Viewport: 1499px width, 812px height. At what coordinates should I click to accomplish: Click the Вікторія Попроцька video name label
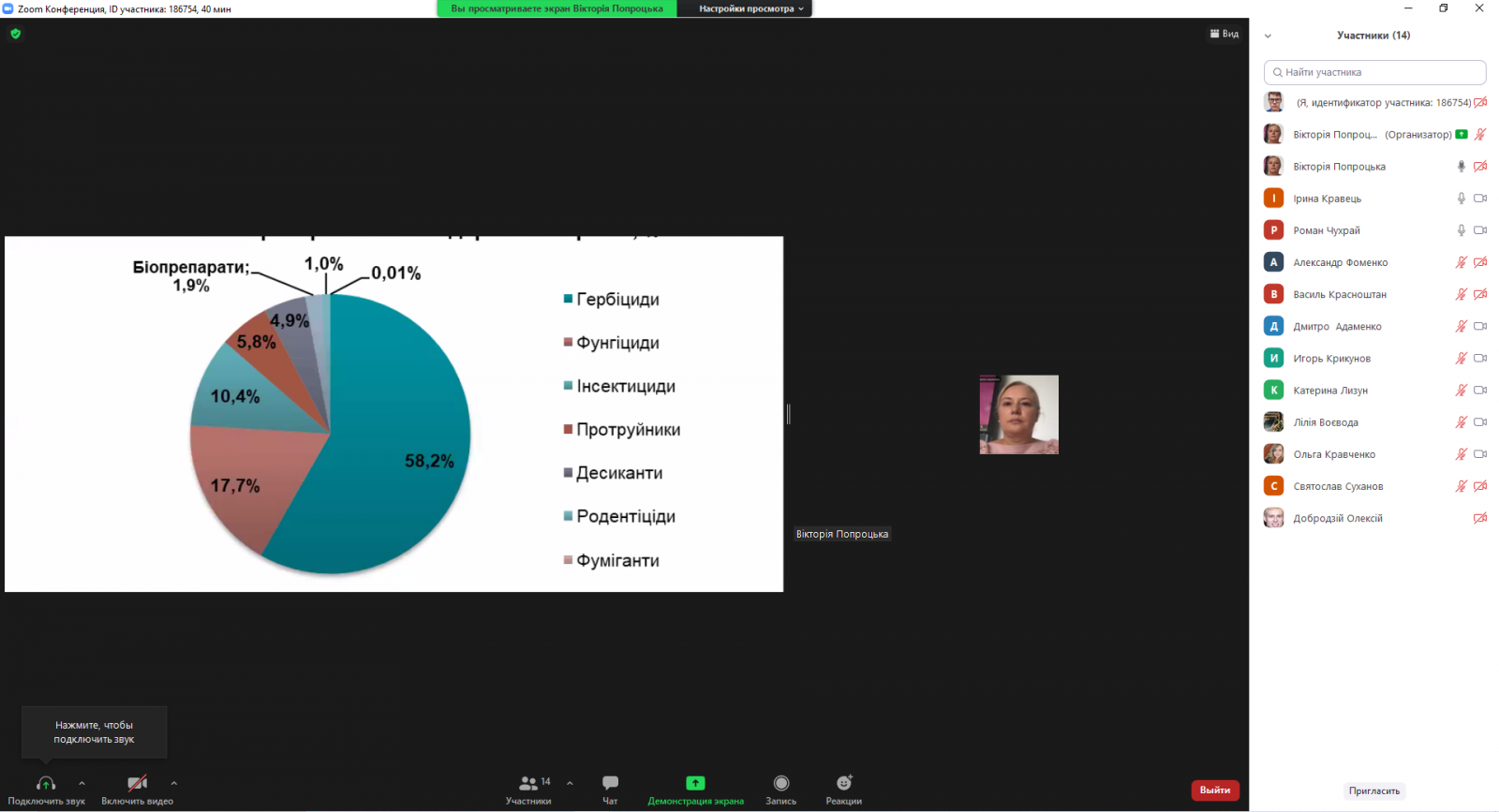pos(842,534)
